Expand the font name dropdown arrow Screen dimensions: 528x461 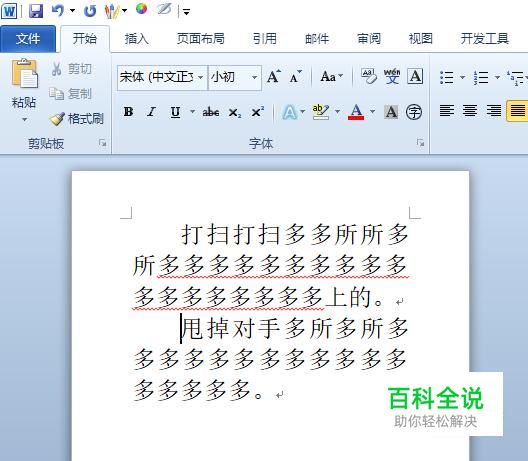click(200, 77)
